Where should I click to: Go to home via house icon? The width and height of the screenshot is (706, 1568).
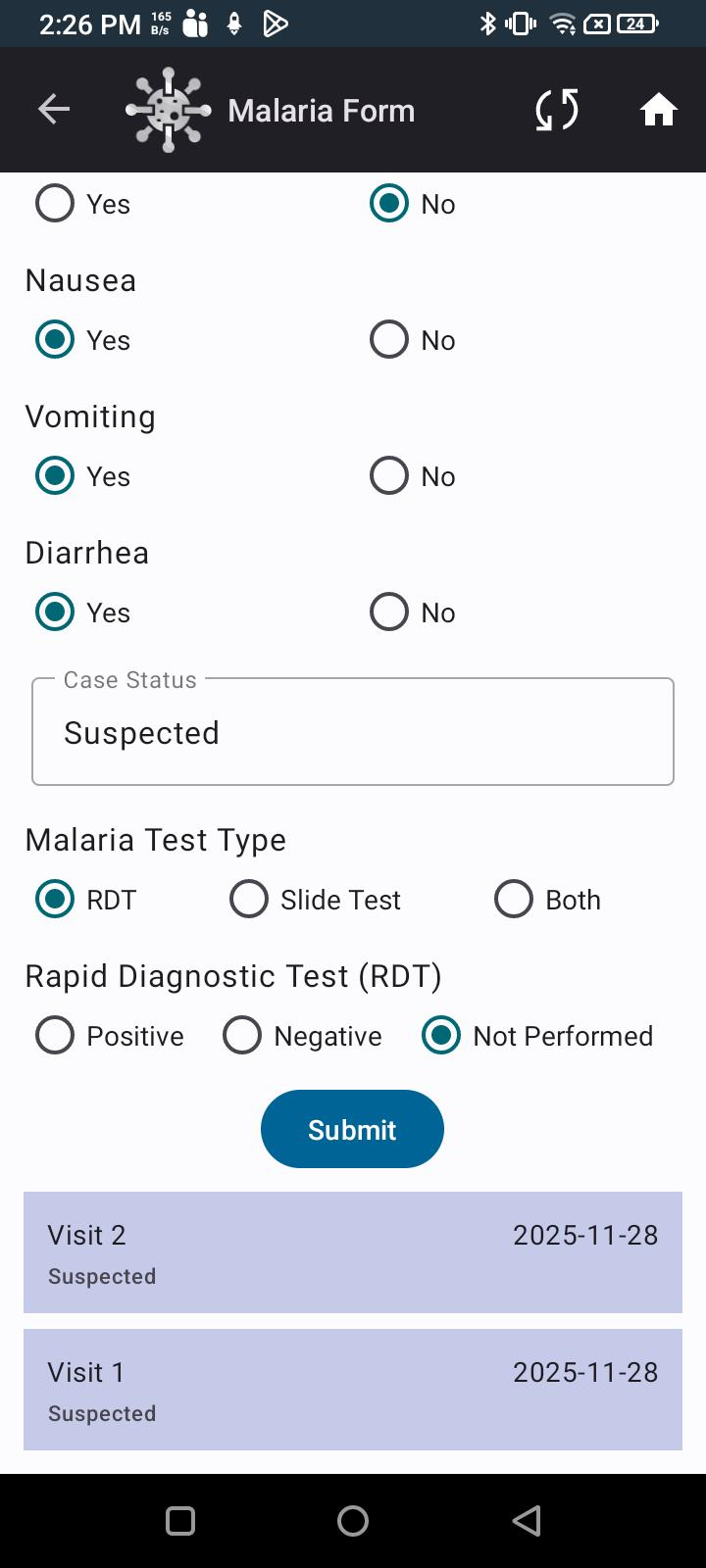point(658,110)
